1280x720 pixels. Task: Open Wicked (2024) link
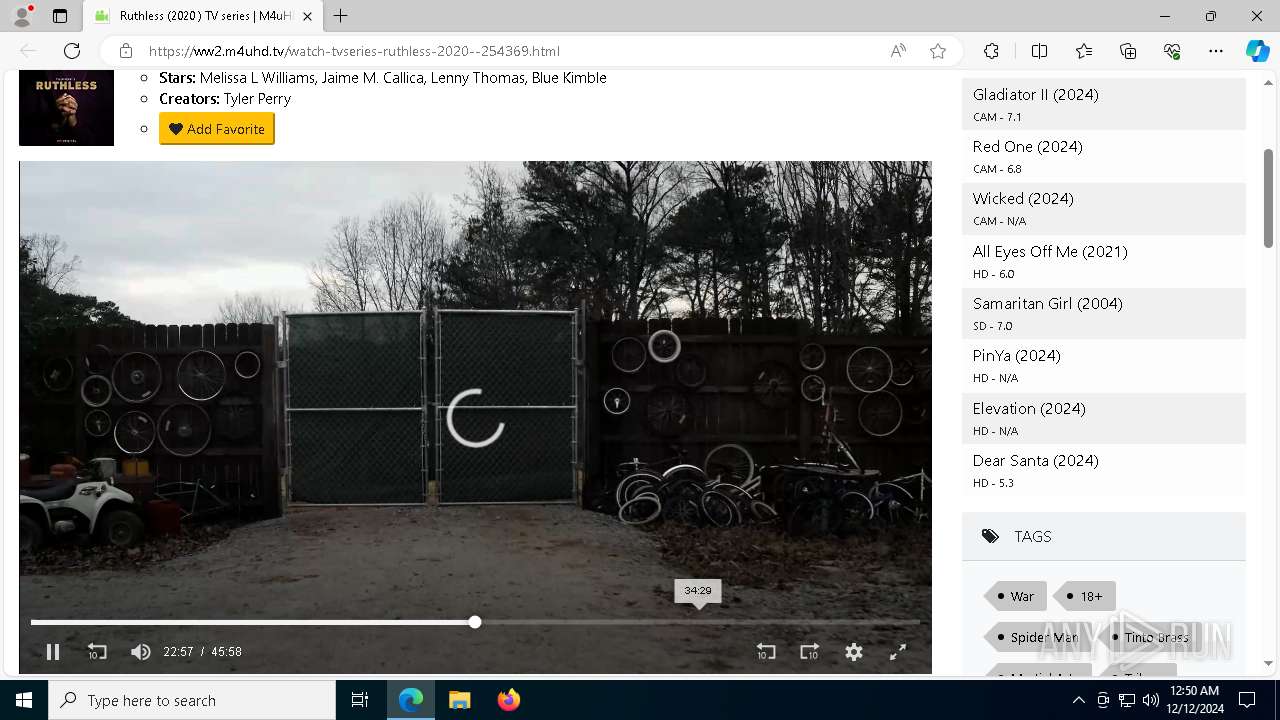(1023, 199)
